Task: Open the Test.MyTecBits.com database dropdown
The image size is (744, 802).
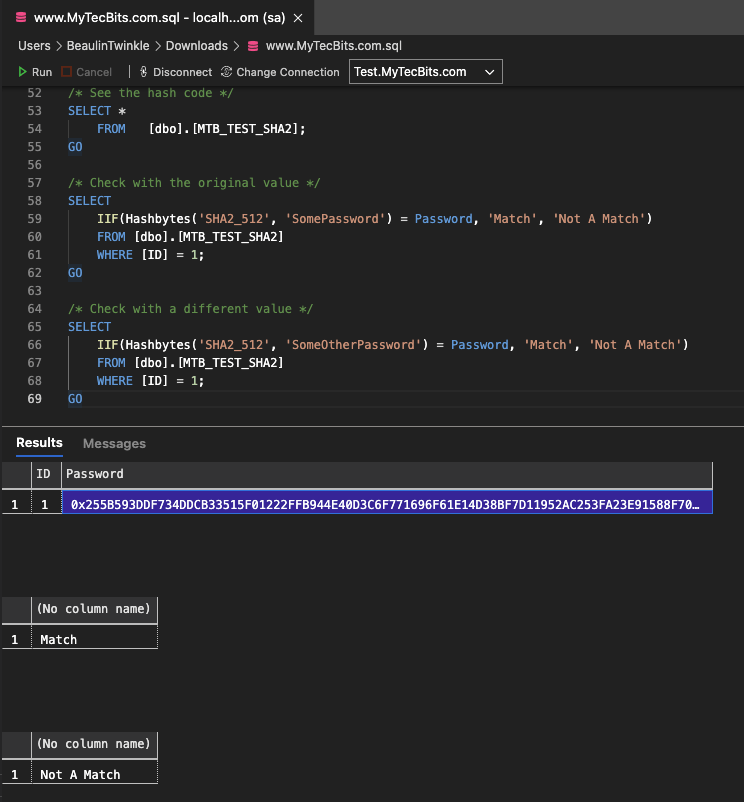Action: pos(425,72)
